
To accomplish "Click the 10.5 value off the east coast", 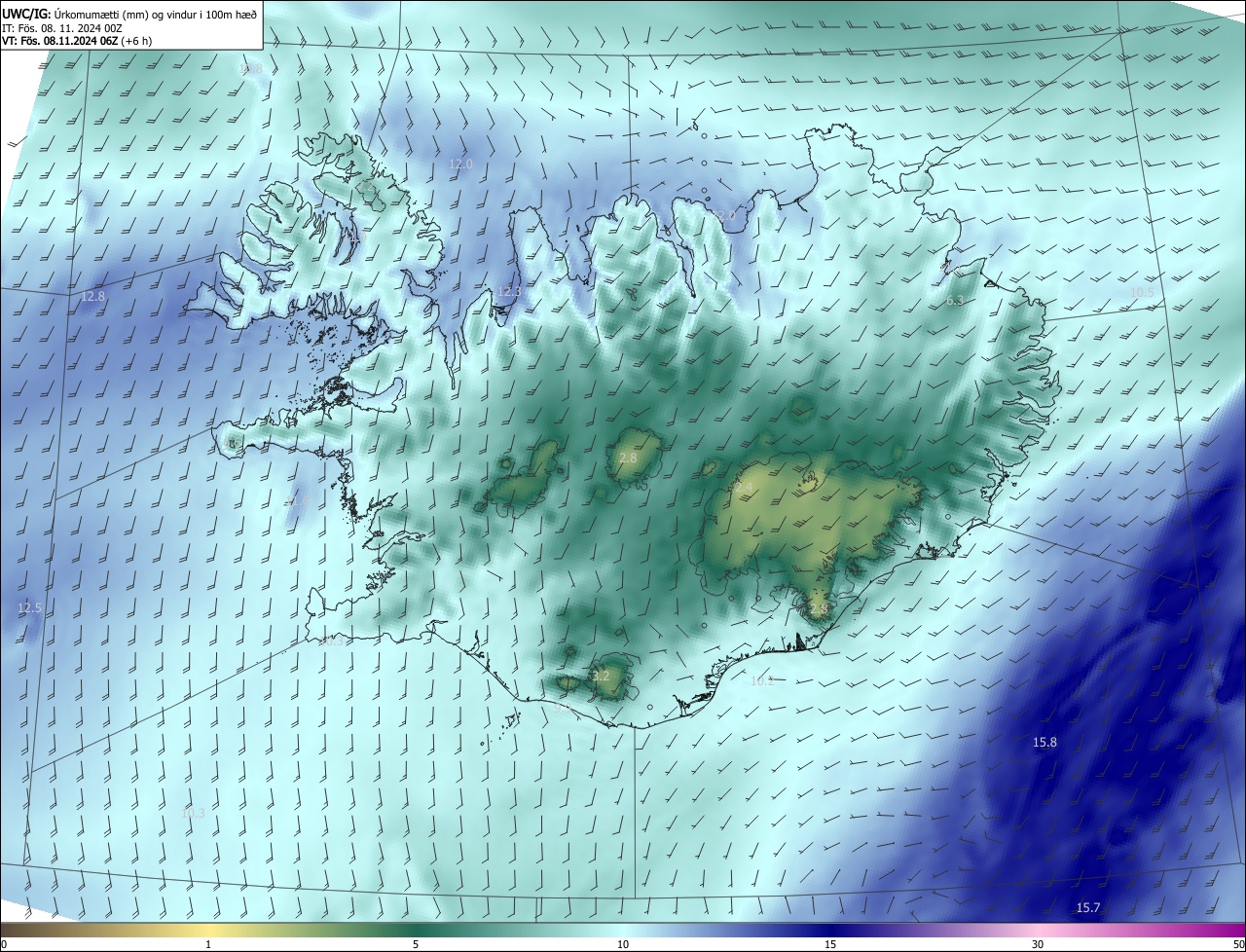I will [x=1142, y=292].
